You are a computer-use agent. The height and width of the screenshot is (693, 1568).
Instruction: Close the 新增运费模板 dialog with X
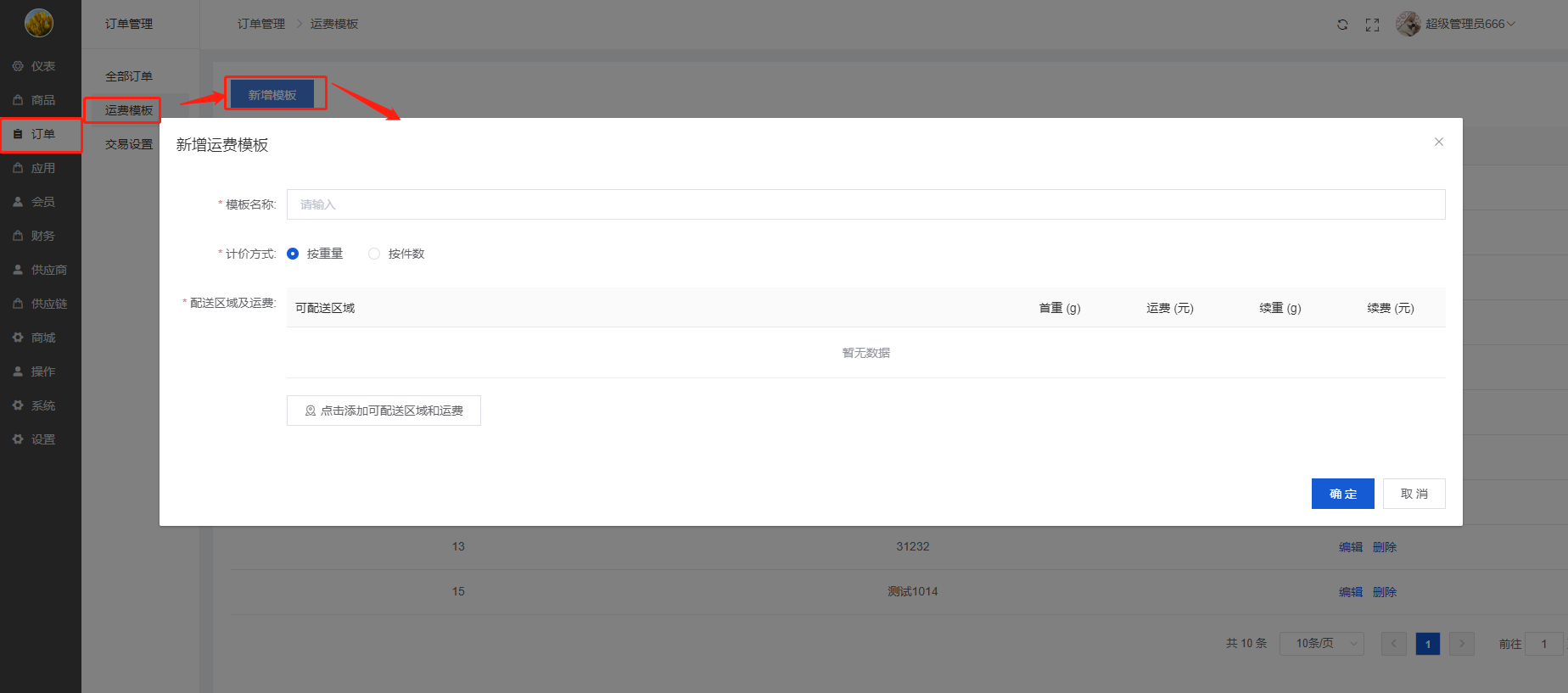[1439, 142]
